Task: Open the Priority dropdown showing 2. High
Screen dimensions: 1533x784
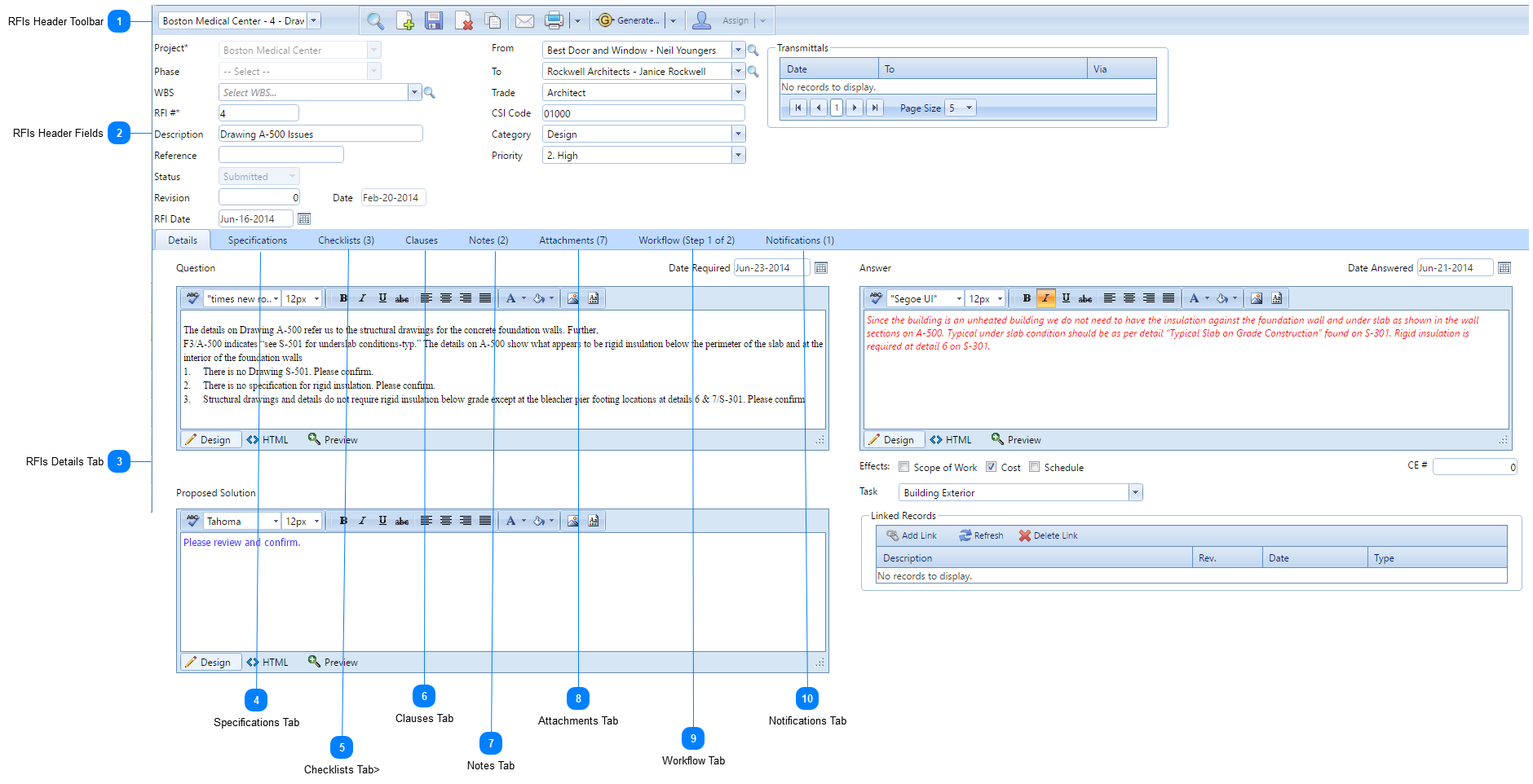Action: [738, 156]
